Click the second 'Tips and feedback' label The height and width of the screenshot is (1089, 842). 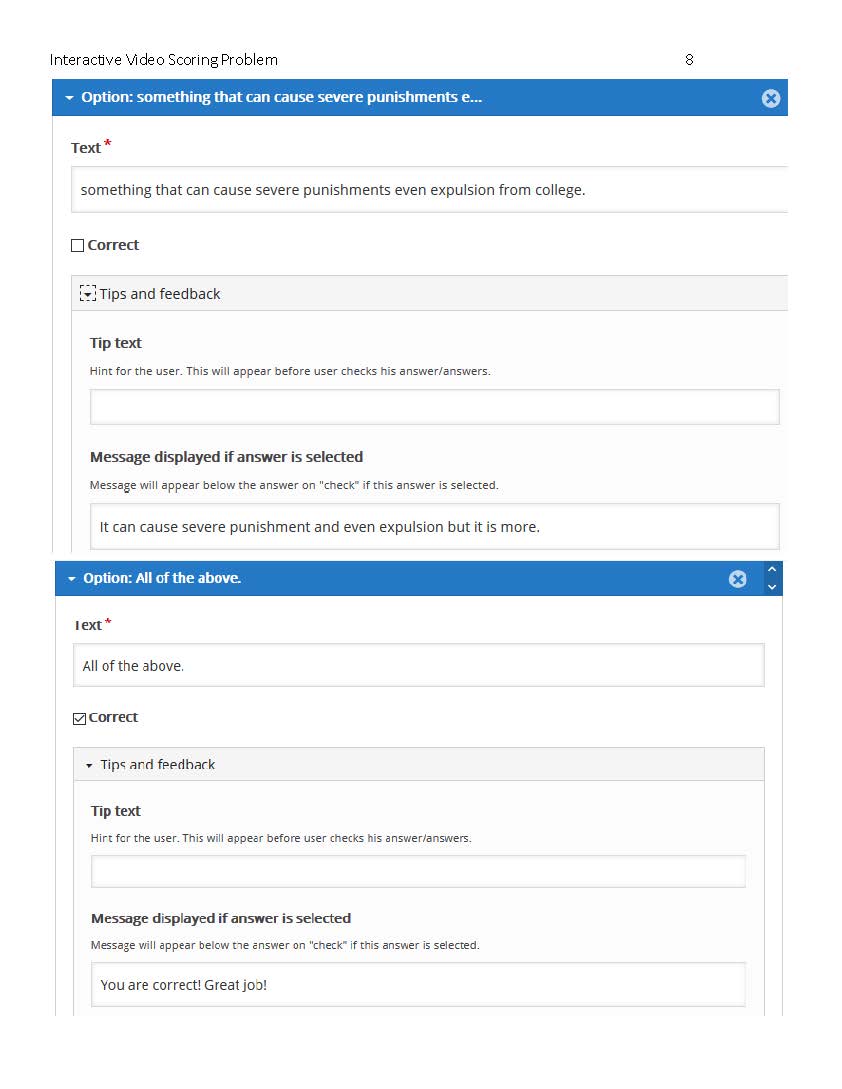click(158, 765)
